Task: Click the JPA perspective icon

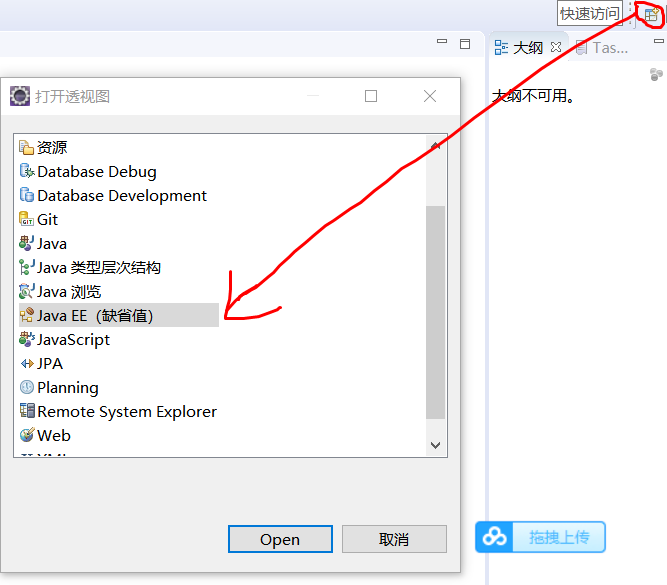Action: tap(27, 364)
